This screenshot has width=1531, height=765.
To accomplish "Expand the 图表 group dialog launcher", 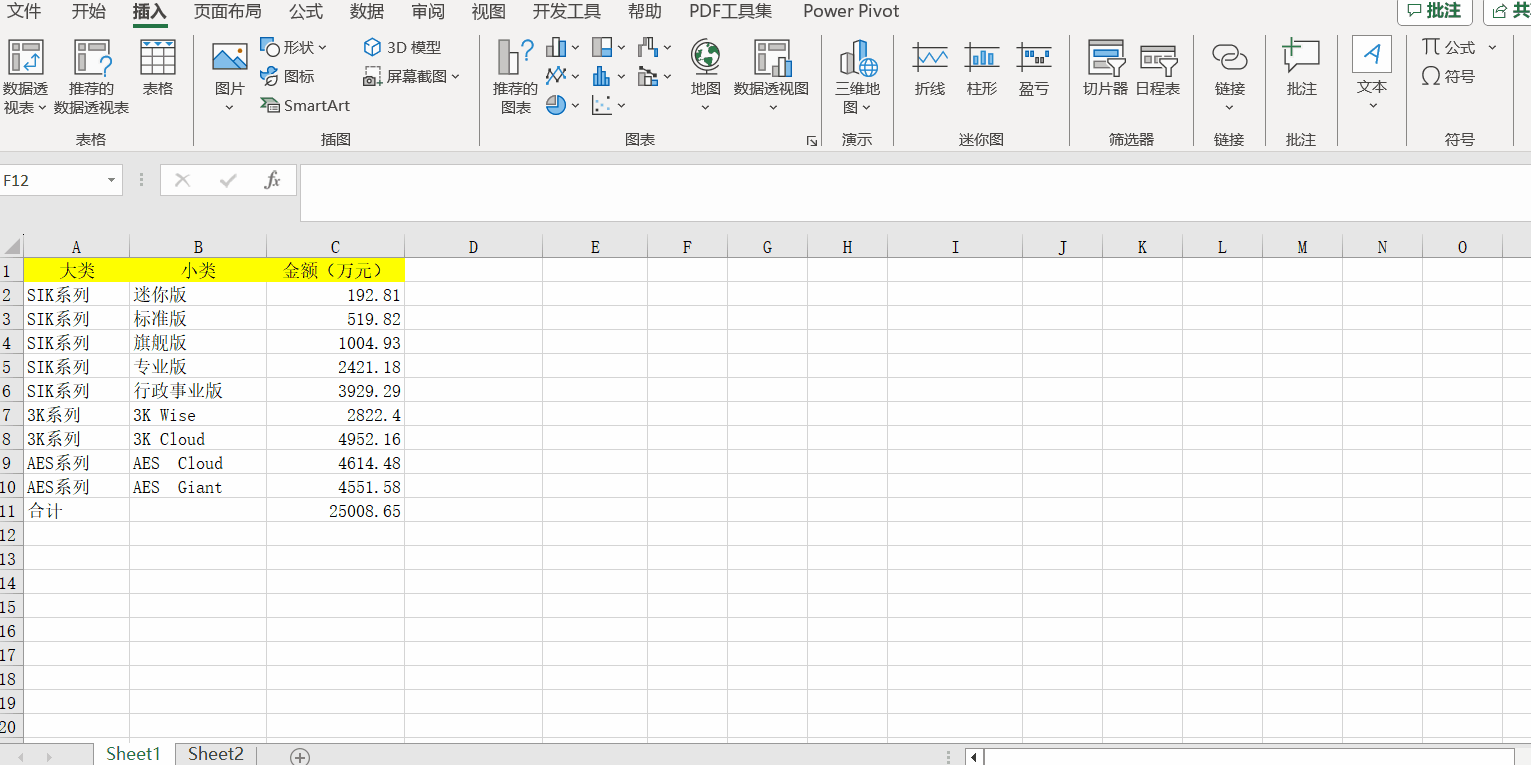I will coord(811,141).
